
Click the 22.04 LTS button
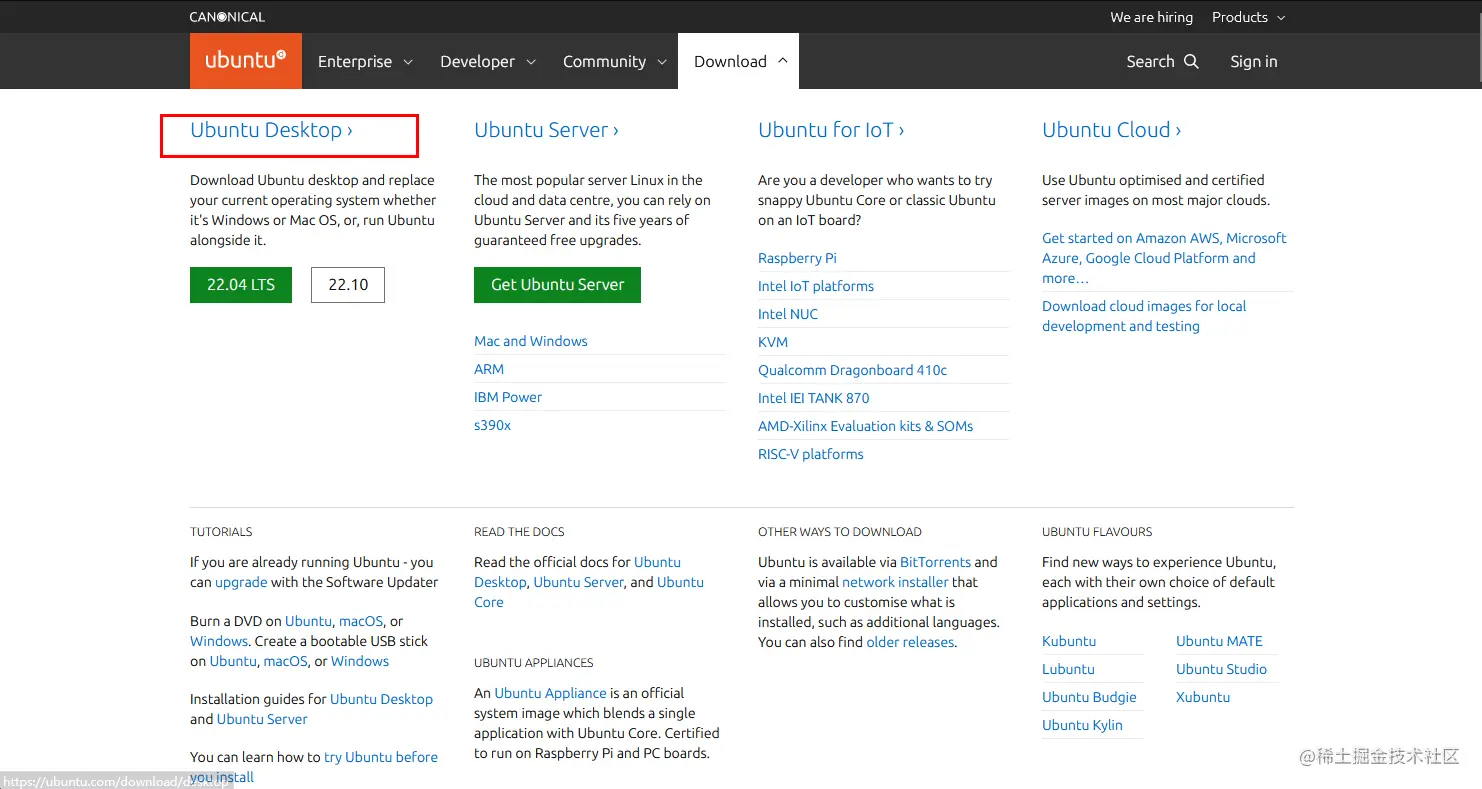coord(241,284)
